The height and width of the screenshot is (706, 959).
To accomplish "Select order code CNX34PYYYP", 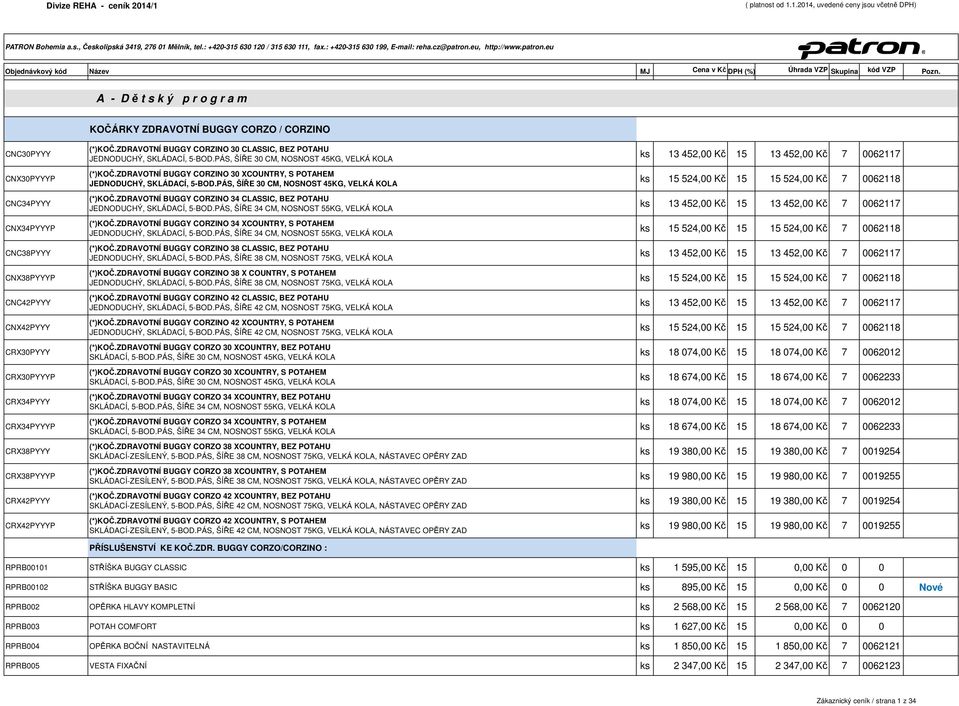I will click(x=30, y=229).
